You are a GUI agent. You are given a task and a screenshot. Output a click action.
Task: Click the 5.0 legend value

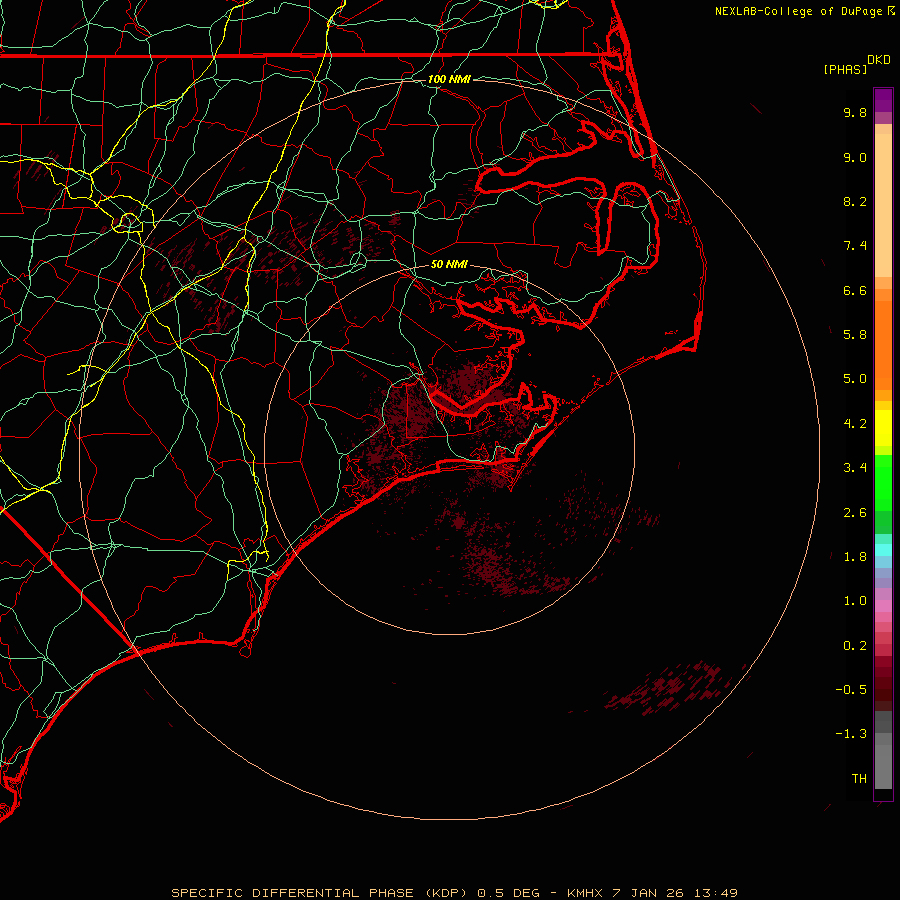tap(855, 379)
